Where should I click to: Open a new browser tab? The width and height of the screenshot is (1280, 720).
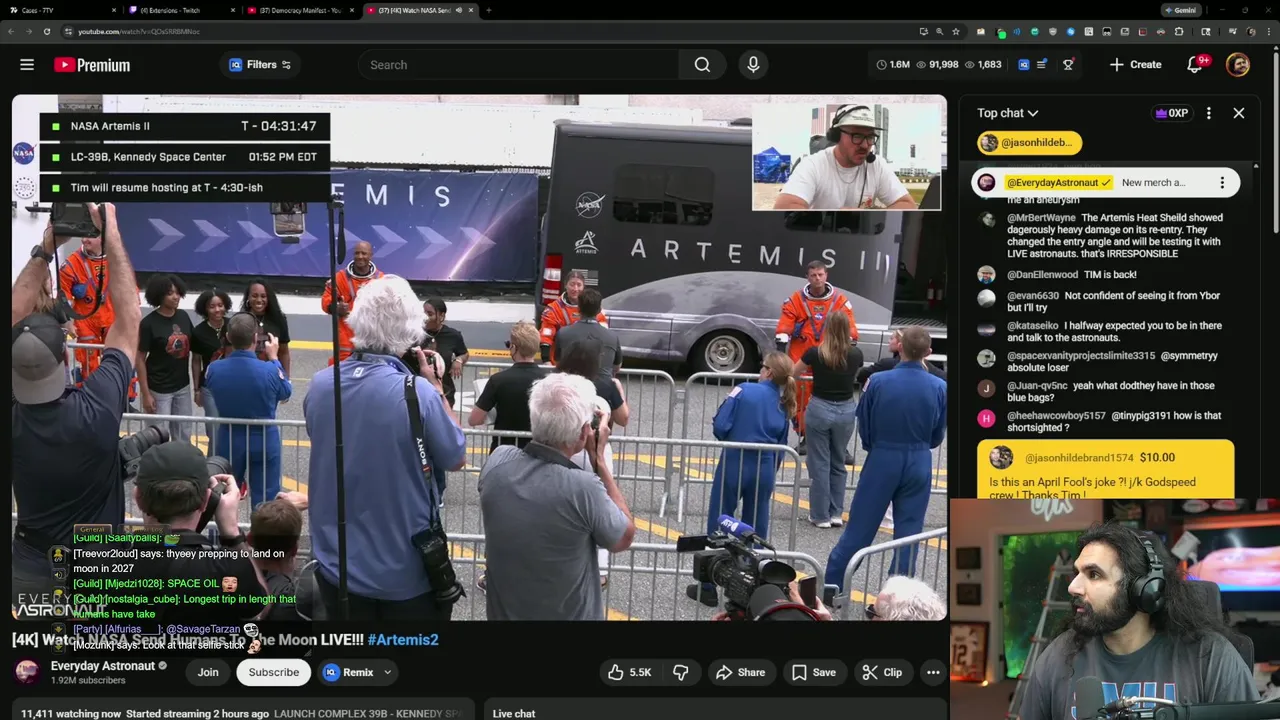[488, 10]
